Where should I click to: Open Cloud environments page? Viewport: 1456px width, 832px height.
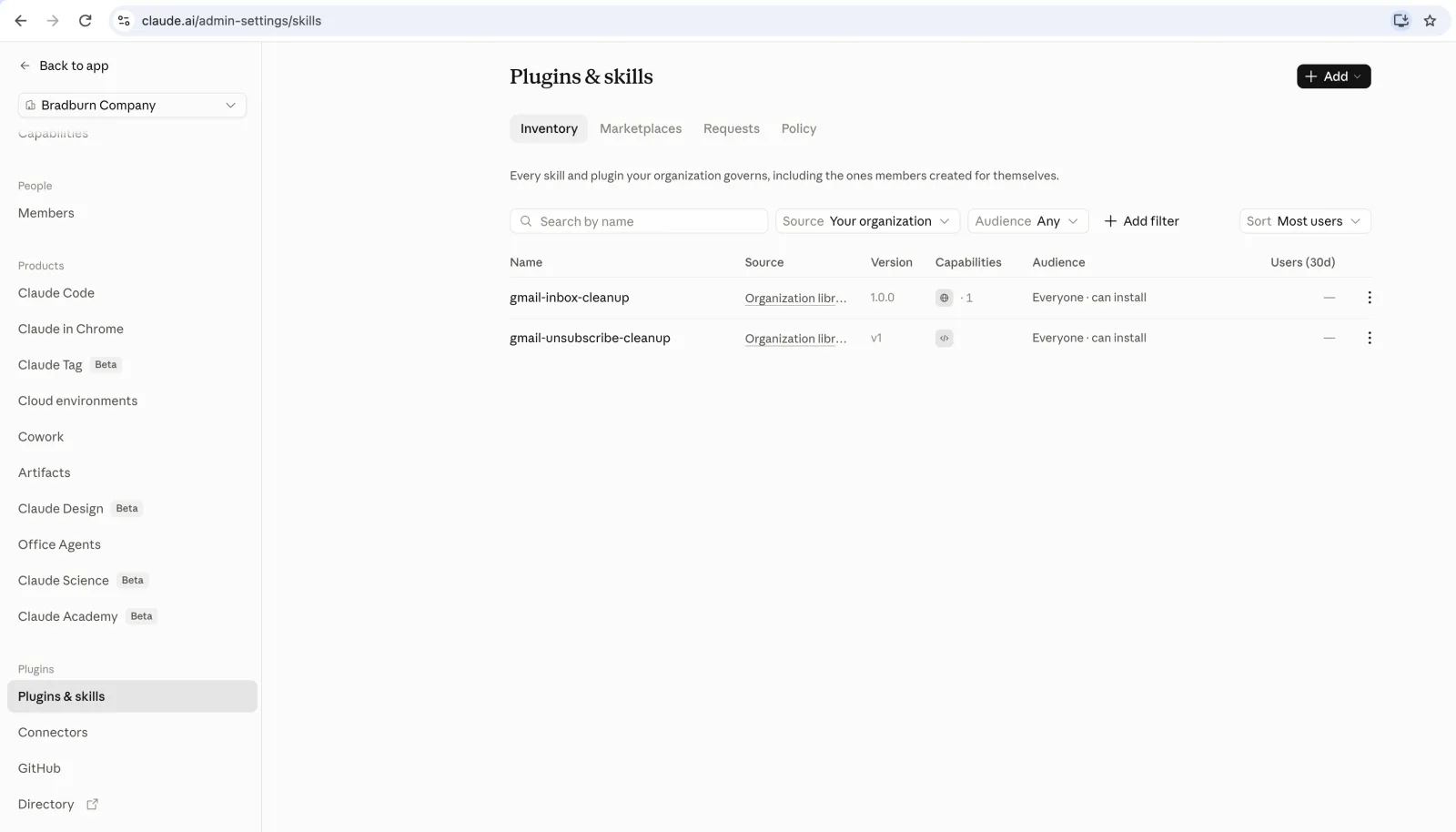(78, 401)
